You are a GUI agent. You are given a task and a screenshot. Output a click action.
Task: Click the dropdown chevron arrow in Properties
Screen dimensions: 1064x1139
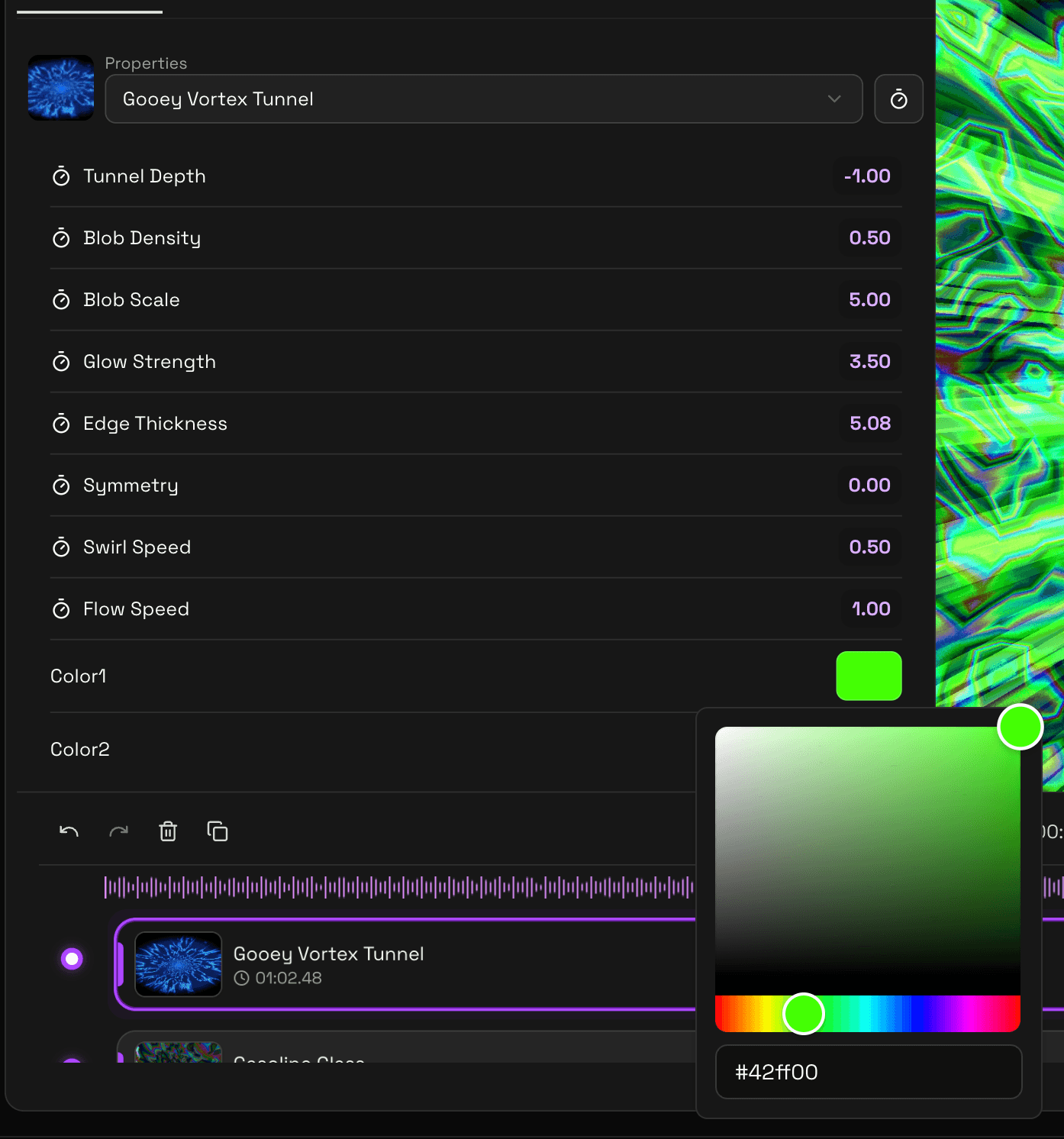pyautogui.click(x=834, y=99)
